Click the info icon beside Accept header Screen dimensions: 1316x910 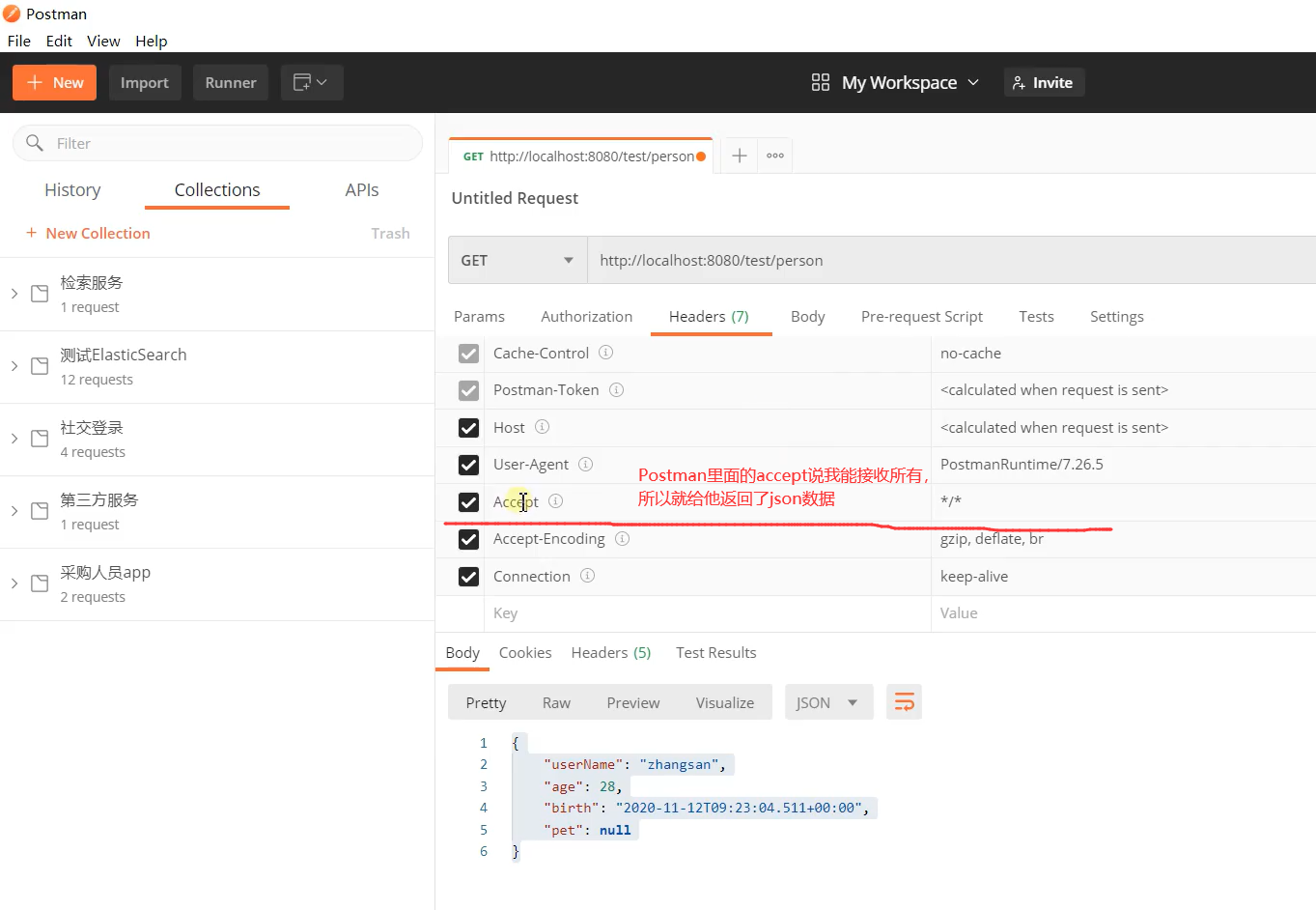556,500
